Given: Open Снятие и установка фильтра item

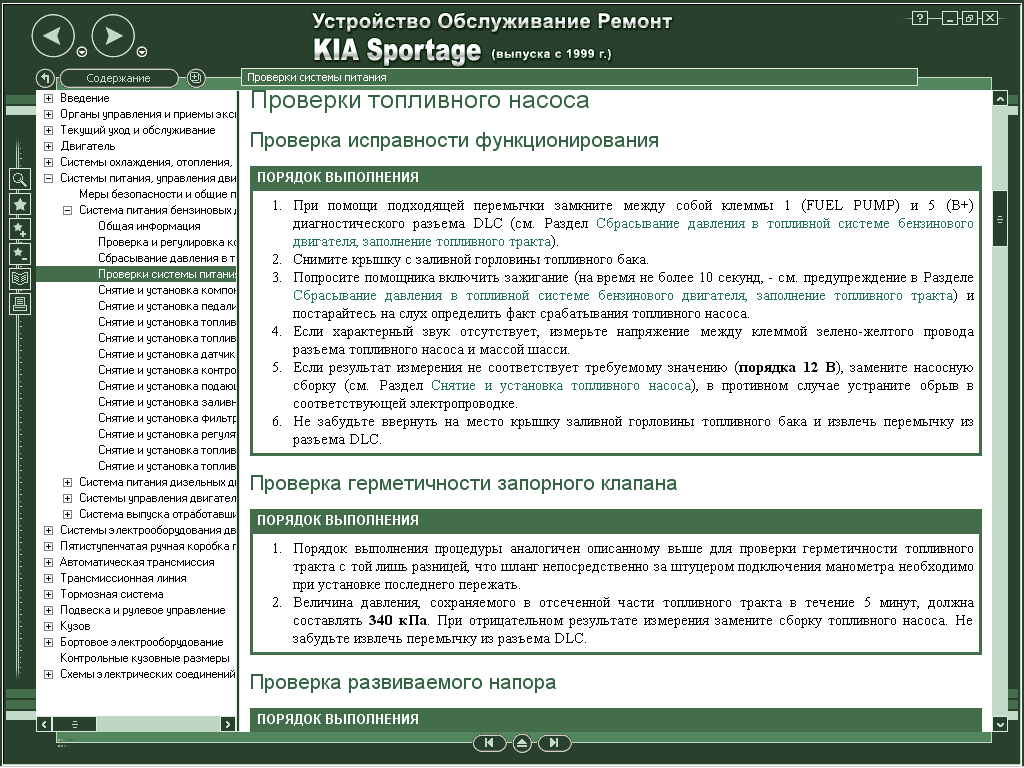Looking at the screenshot, I should pyautogui.click(x=167, y=418).
